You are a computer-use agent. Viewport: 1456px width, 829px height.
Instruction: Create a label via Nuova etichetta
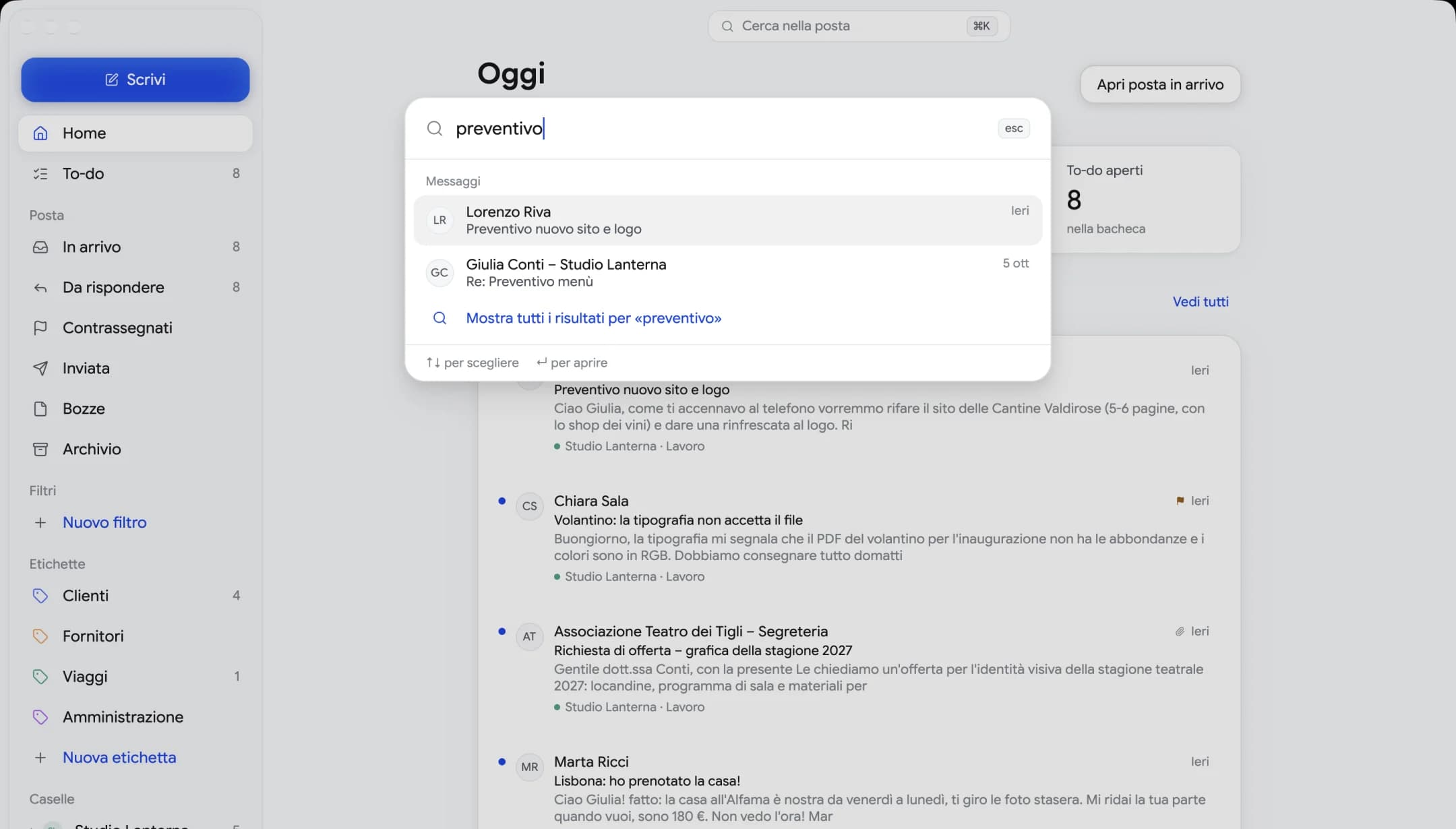pos(119,758)
